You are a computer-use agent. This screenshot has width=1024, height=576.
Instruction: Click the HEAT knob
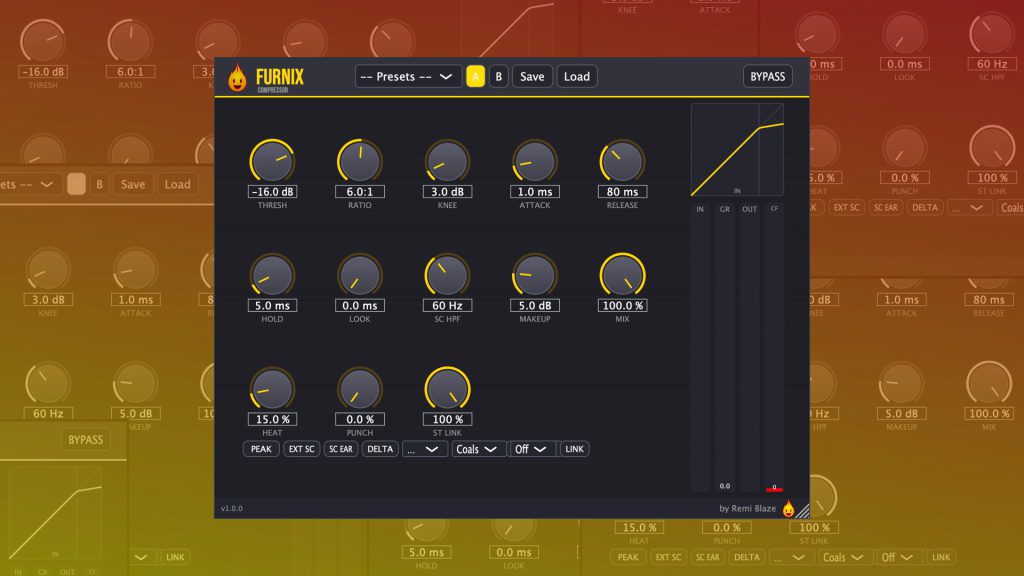(x=272, y=389)
